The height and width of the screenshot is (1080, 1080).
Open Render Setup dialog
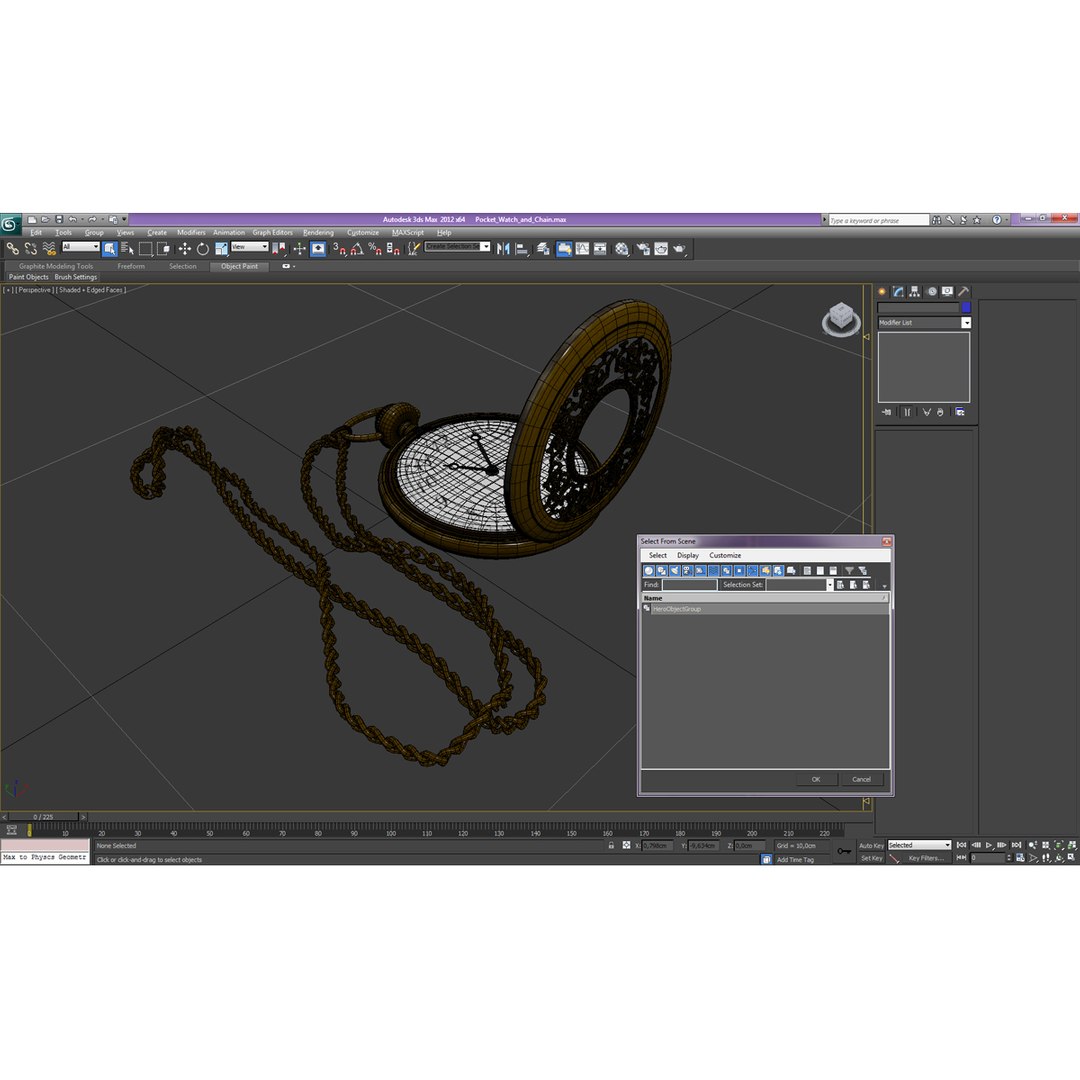click(x=643, y=249)
